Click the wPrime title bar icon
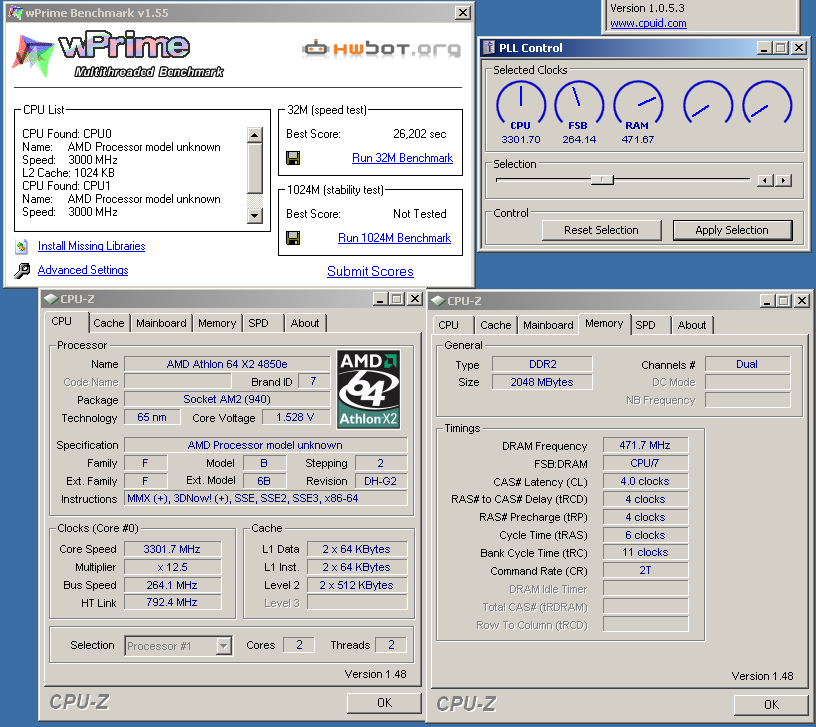The height and width of the screenshot is (727, 816). pos(15,12)
